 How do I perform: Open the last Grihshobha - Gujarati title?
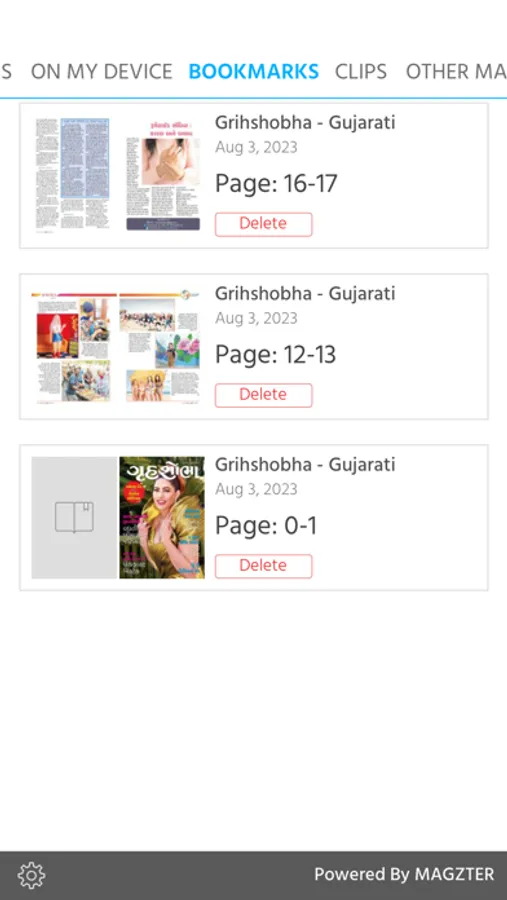[x=305, y=464]
